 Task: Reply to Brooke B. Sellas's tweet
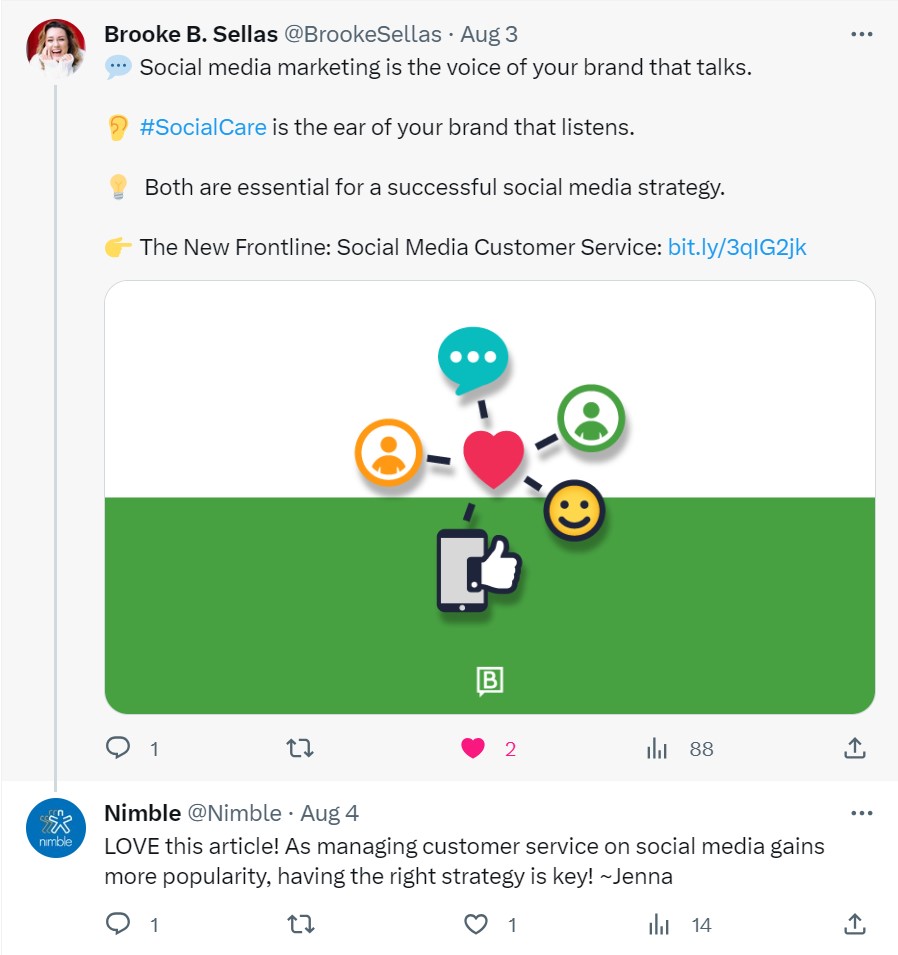click(x=119, y=748)
